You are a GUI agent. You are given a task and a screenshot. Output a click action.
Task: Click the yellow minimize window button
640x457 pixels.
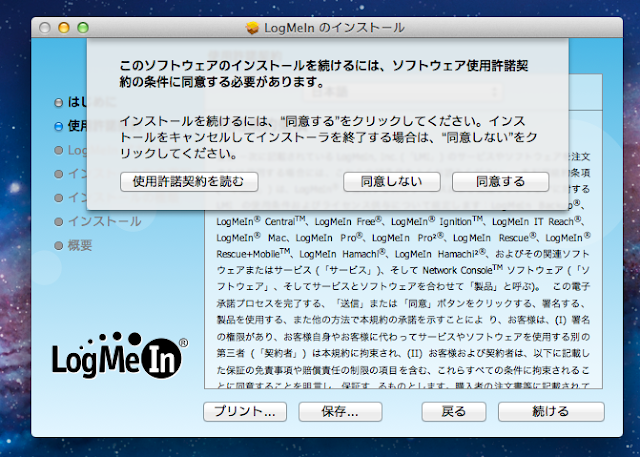pos(64,28)
